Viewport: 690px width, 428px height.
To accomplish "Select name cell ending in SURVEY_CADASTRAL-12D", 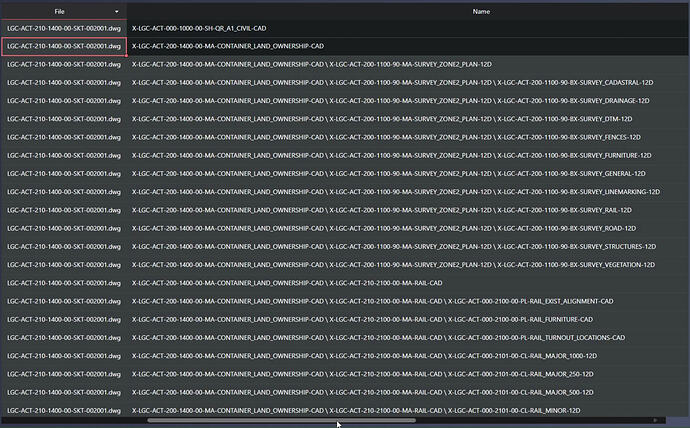I will point(408,83).
